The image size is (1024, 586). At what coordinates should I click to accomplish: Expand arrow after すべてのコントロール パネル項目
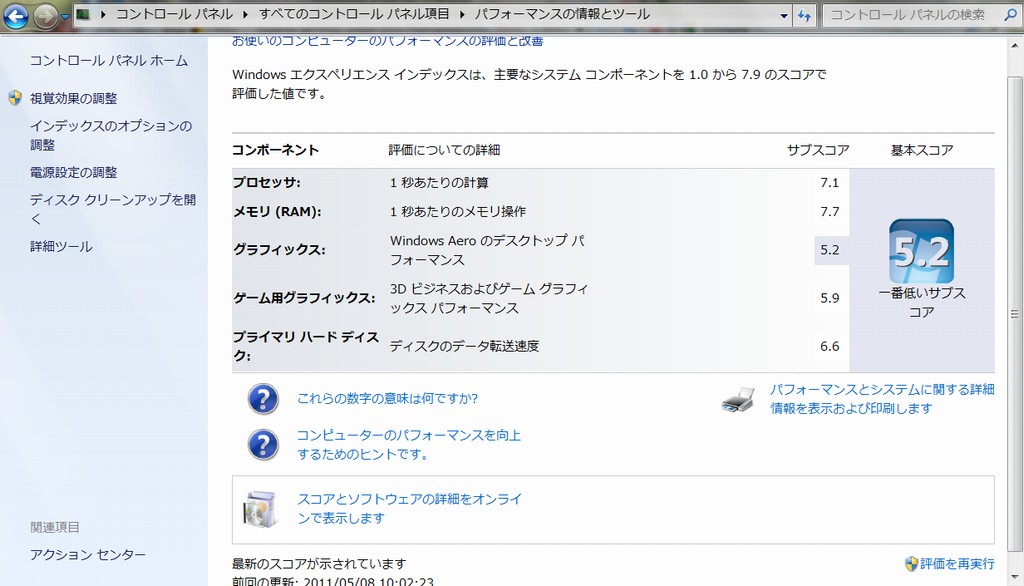[462, 14]
